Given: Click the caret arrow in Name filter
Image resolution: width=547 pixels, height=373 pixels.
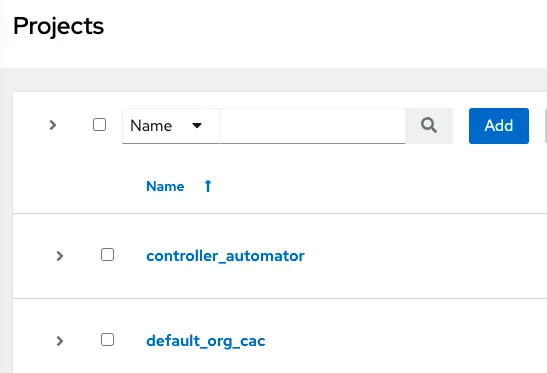Looking at the screenshot, I should coord(197,126).
